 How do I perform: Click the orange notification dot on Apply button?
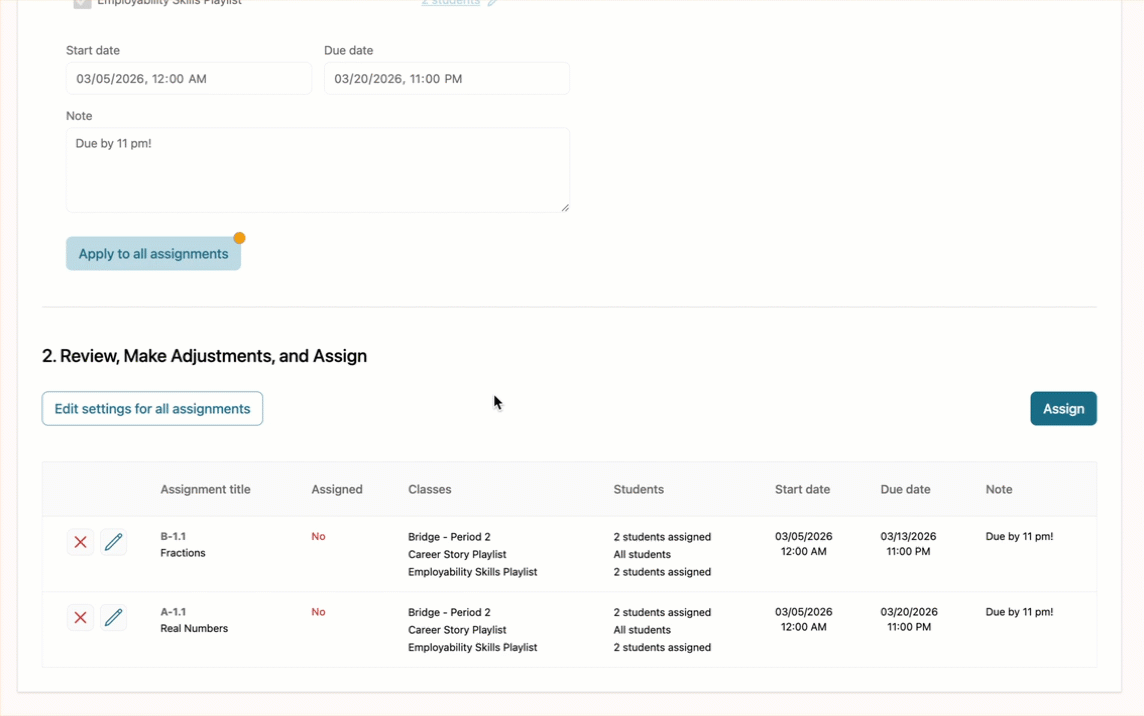coord(239,238)
